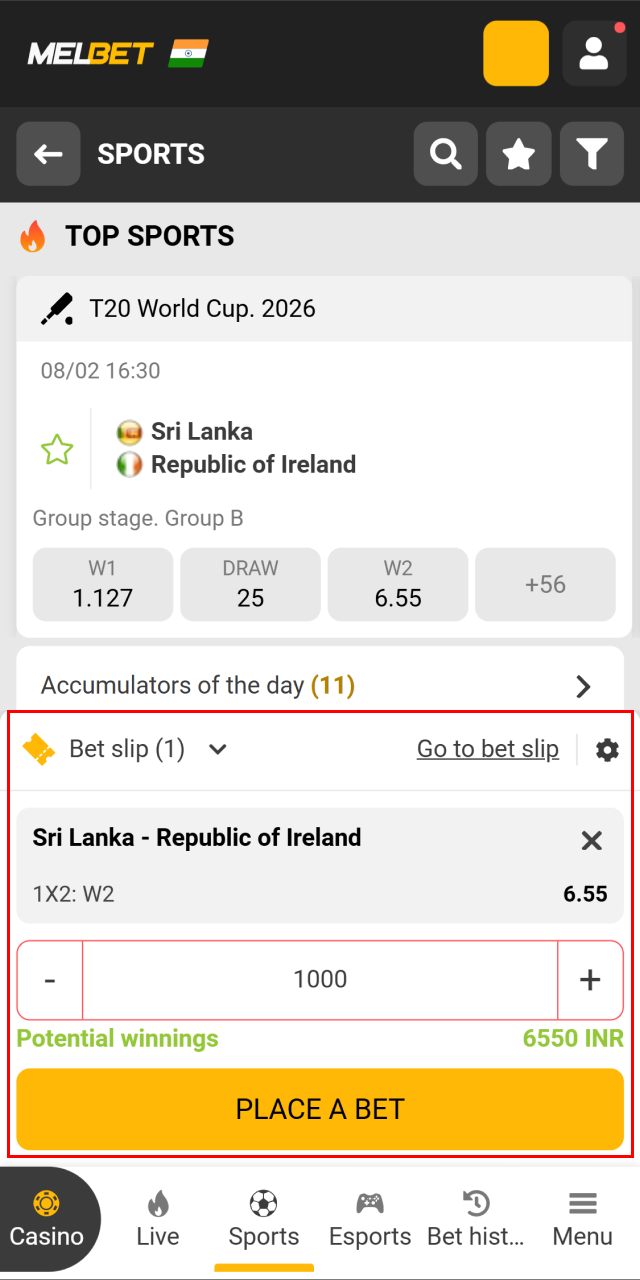Screen dimensions: 640x1280
Task: Open the Menu tab bottom right
Action: [583, 1219]
